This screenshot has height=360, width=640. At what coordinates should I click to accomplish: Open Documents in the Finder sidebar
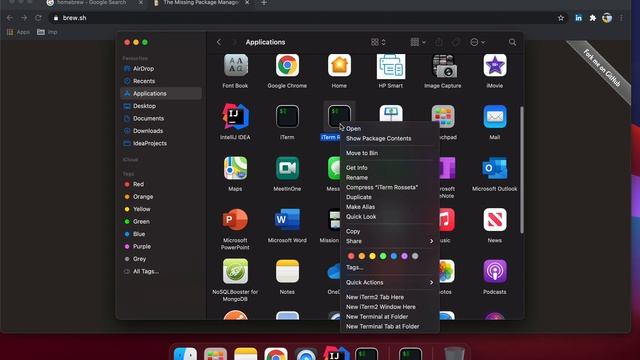(161, 118)
